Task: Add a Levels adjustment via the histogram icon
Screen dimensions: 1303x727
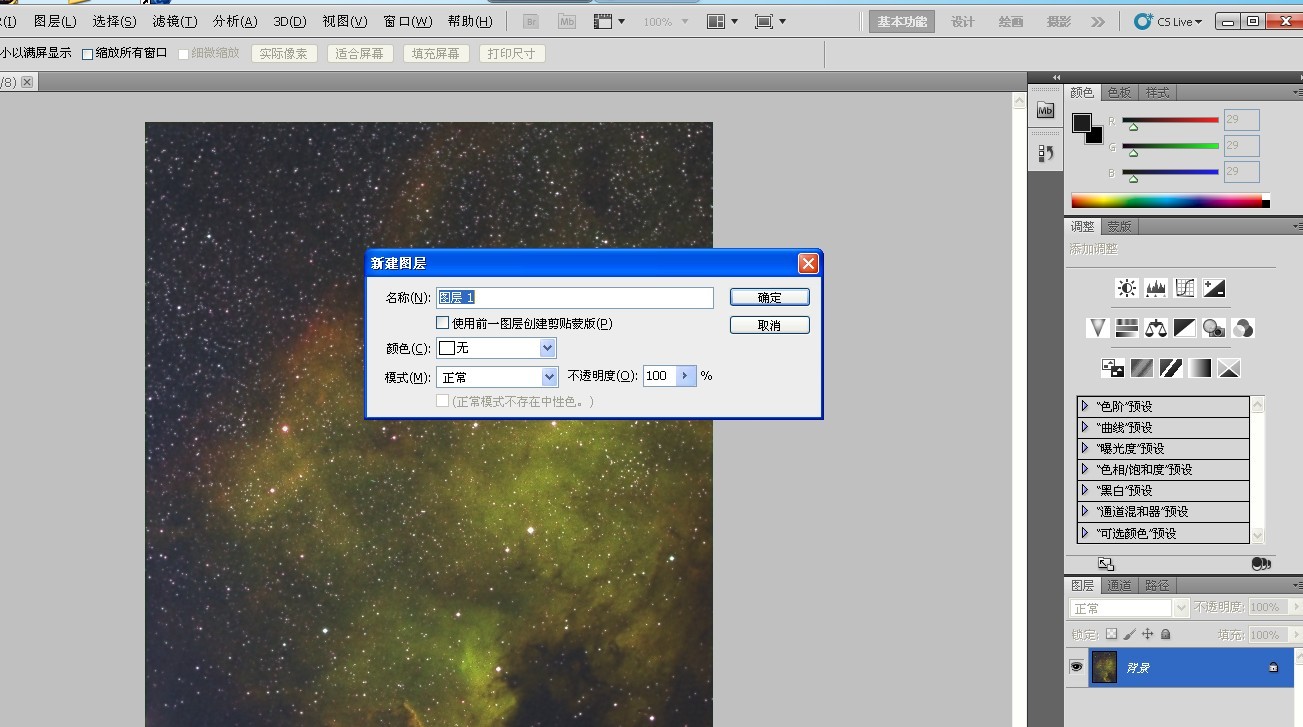Action: 1156,288
